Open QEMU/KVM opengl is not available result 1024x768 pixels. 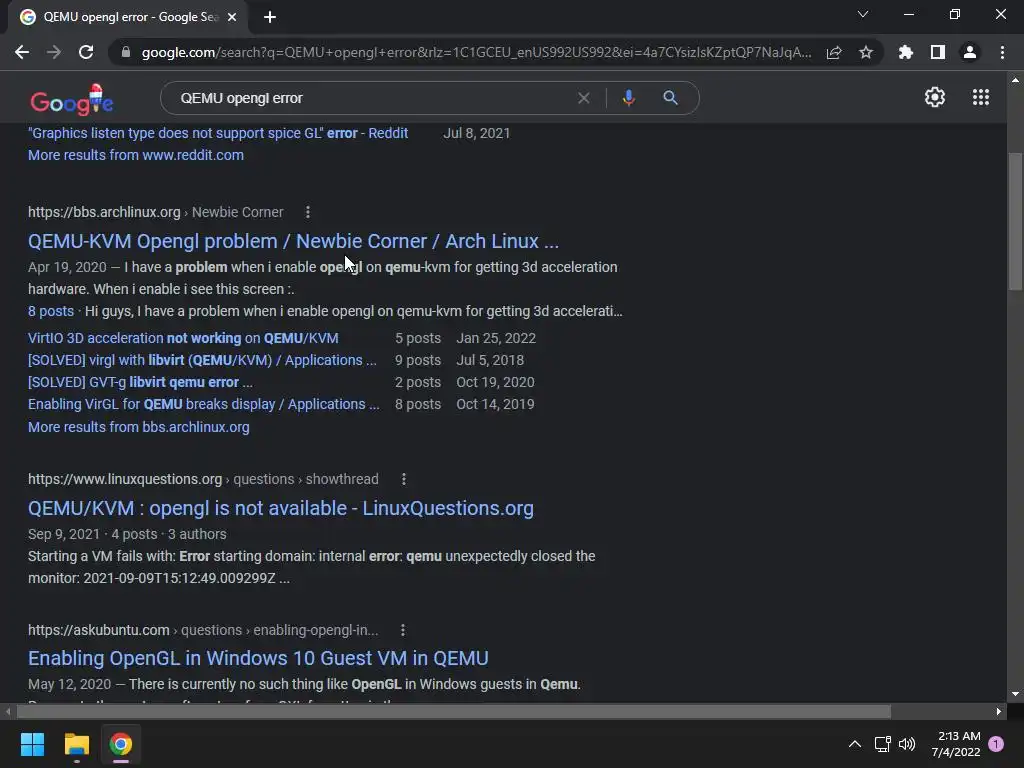click(281, 508)
